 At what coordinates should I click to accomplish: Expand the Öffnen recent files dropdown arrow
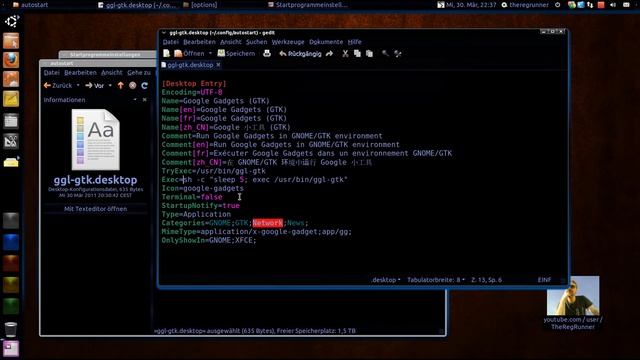(x=211, y=53)
